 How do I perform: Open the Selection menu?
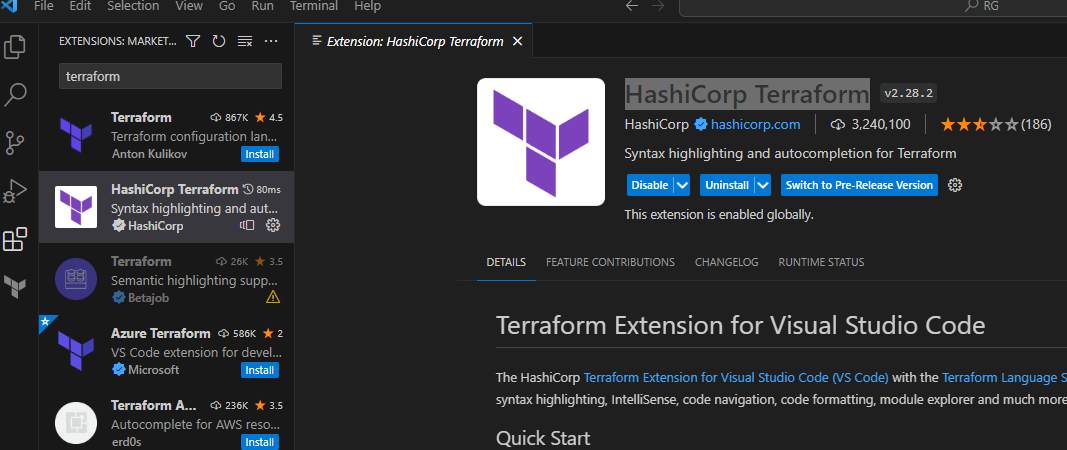133,6
